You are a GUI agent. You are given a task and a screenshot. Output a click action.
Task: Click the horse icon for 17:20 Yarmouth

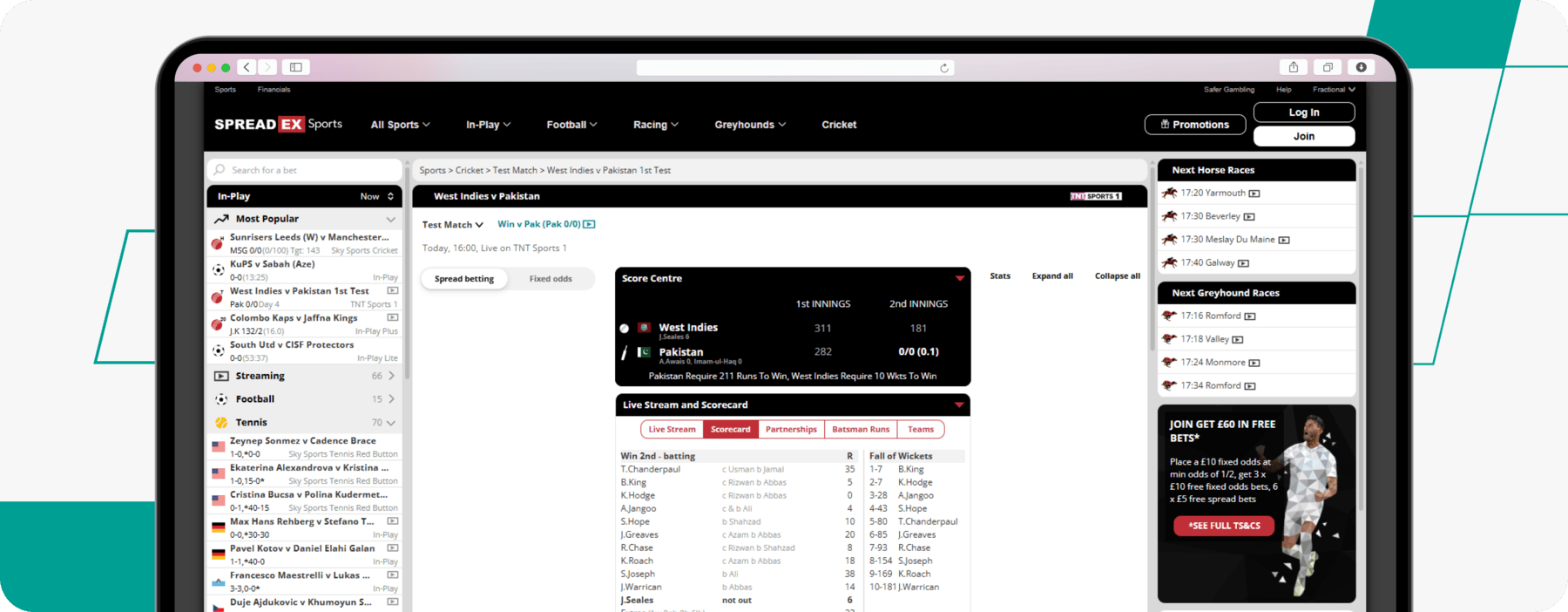(x=1169, y=193)
